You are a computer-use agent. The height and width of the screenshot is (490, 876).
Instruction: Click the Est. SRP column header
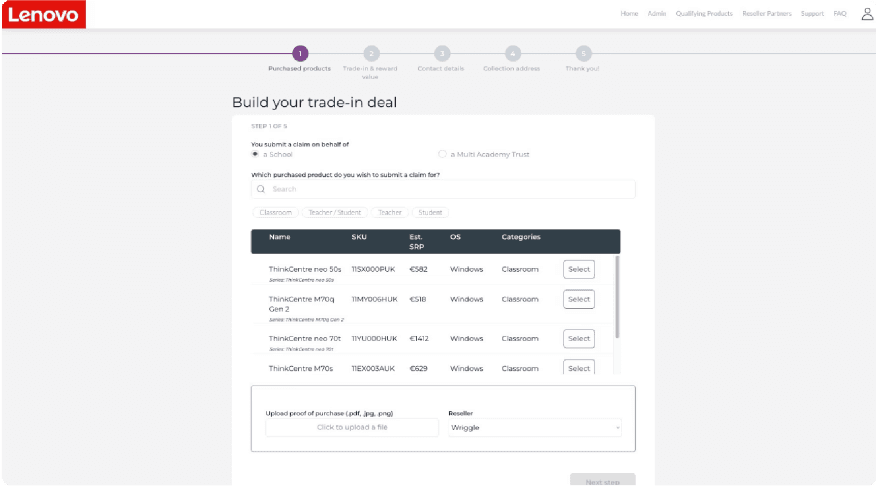click(x=416, y=241)
